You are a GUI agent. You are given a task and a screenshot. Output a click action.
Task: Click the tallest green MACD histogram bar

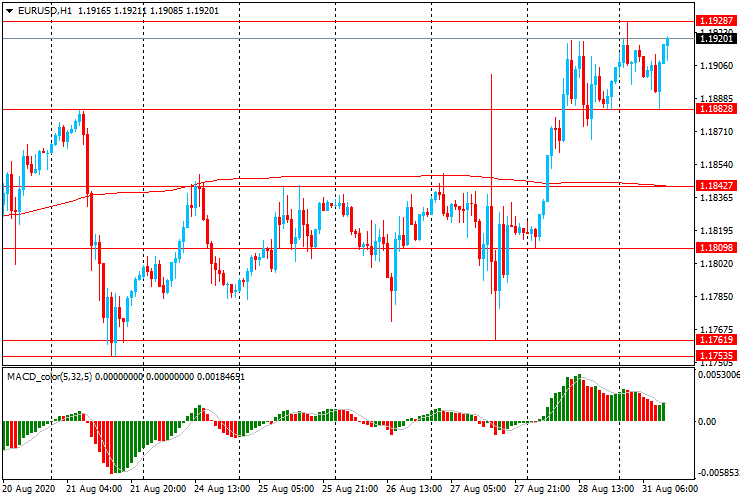tap(577, 400)
